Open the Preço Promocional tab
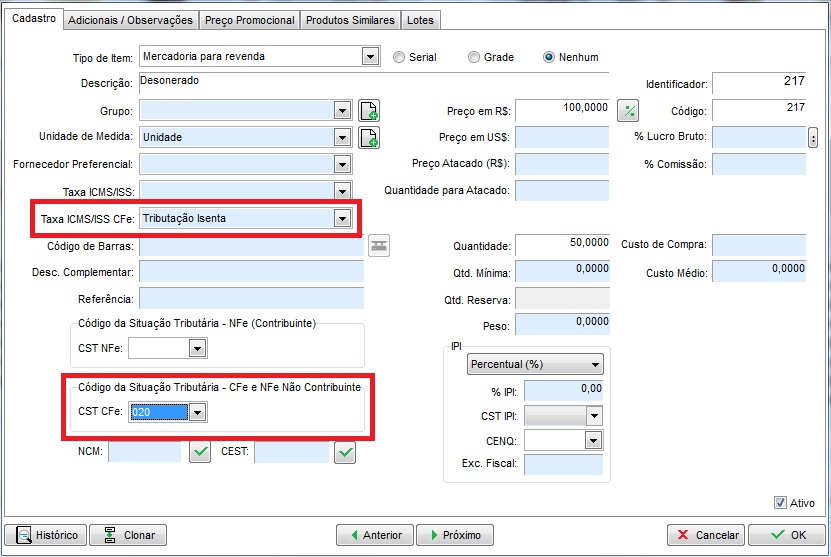This screenshot has height=557, width=831. click(250, 20)
